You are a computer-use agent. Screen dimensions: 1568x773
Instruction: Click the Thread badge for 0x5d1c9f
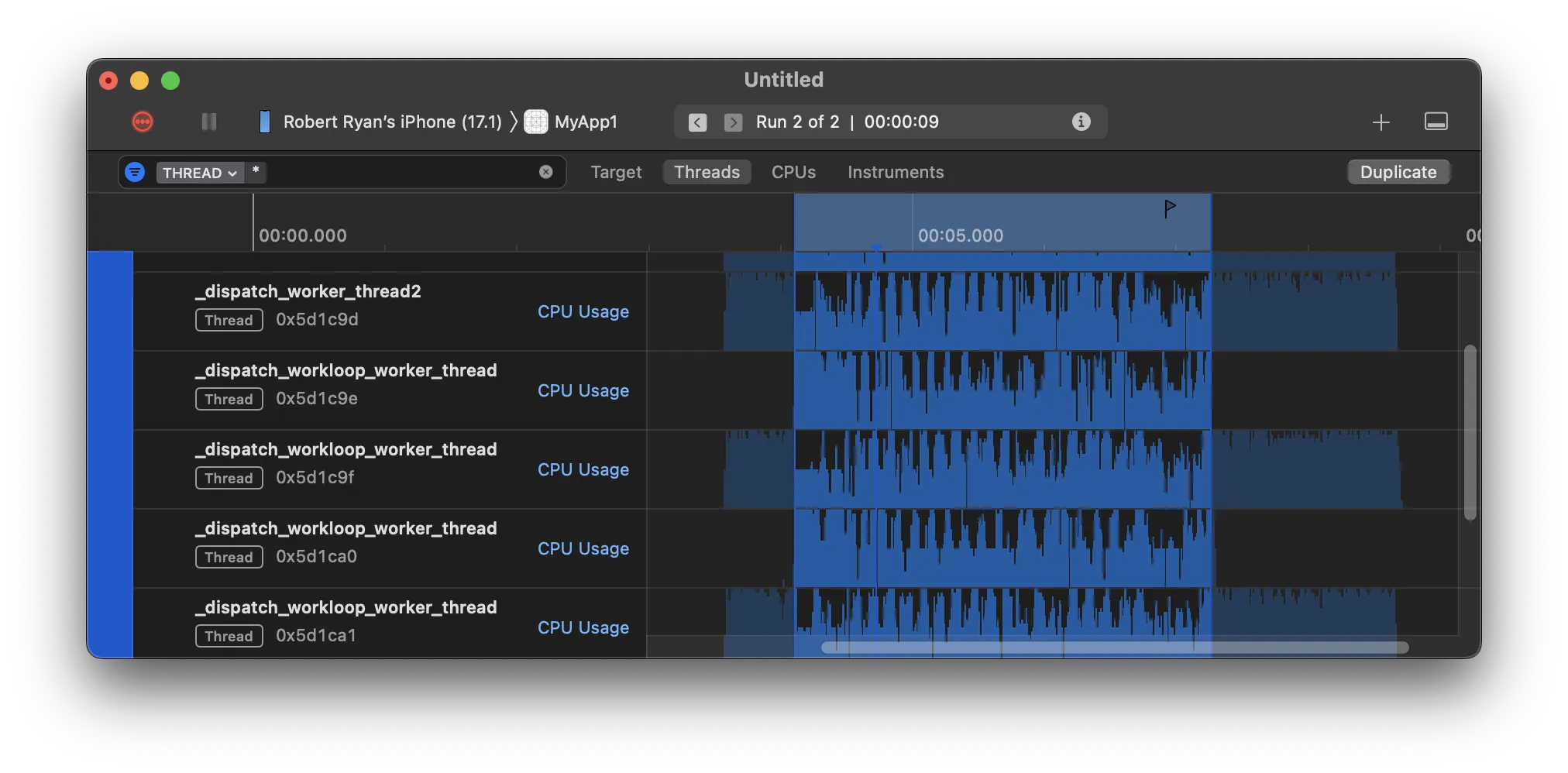[x=229, y=478]
